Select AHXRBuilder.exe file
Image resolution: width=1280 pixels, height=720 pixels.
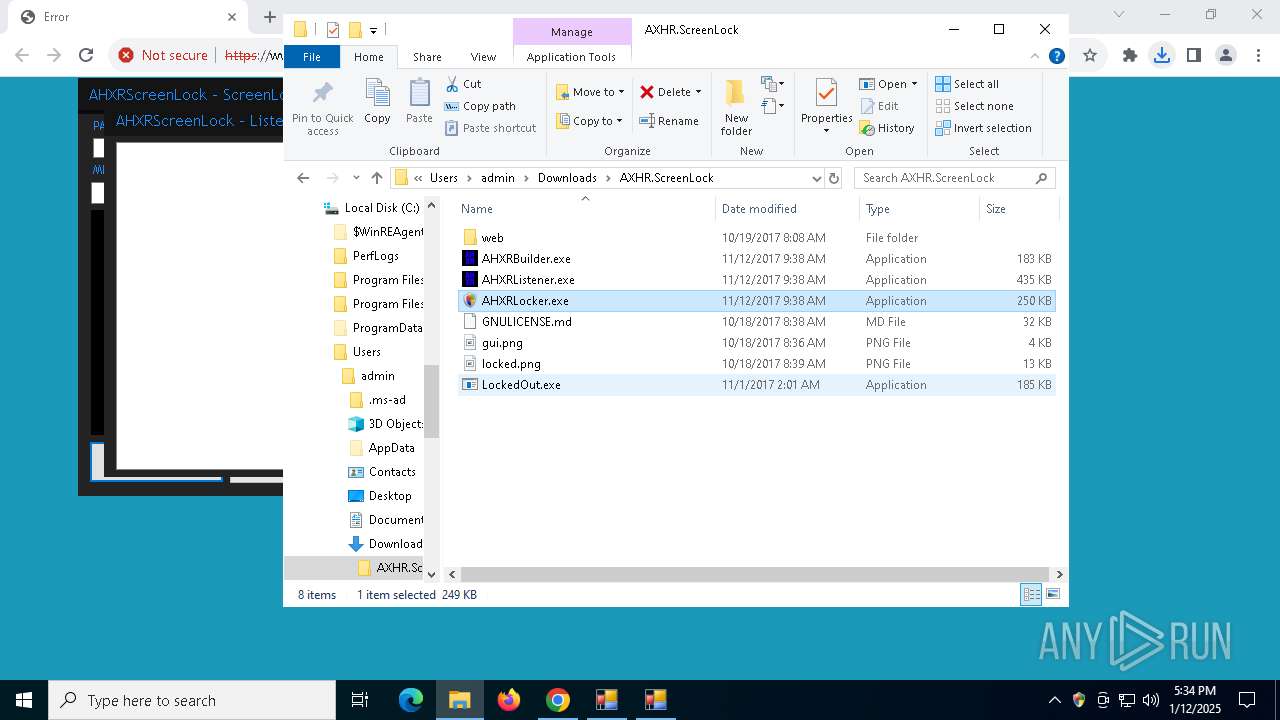pyautogui.click(x=756, y=259)
